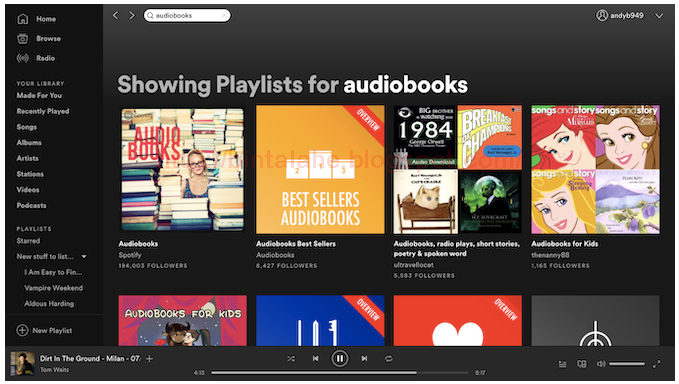Click inside the search field
Viewport: 679px width, 384px height.
[x=187, y=16]
